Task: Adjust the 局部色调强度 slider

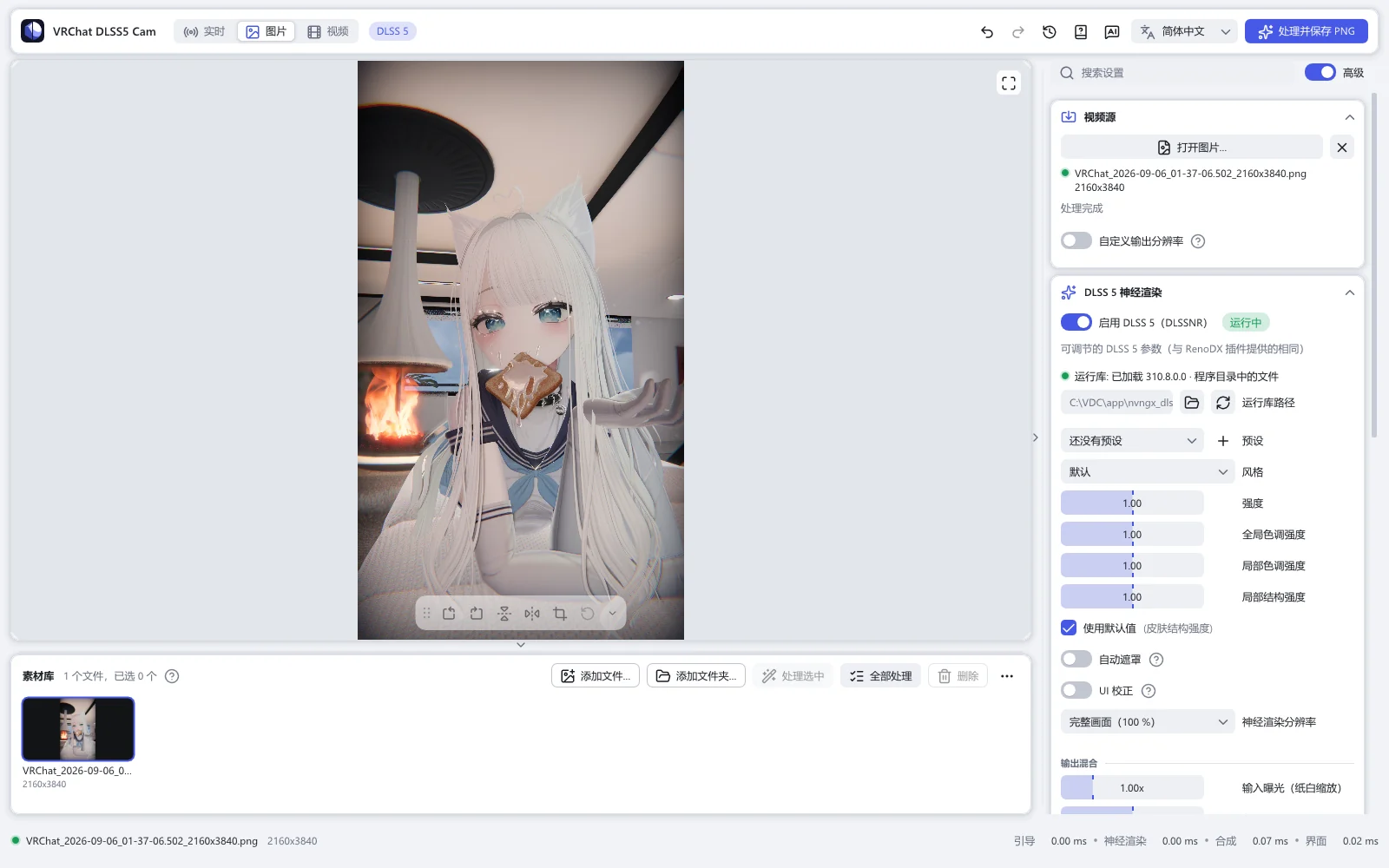Action: [1132, 566]
